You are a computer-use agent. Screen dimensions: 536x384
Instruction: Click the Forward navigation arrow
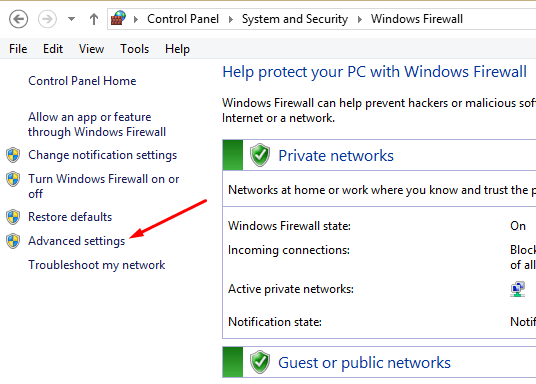[47, 19]
